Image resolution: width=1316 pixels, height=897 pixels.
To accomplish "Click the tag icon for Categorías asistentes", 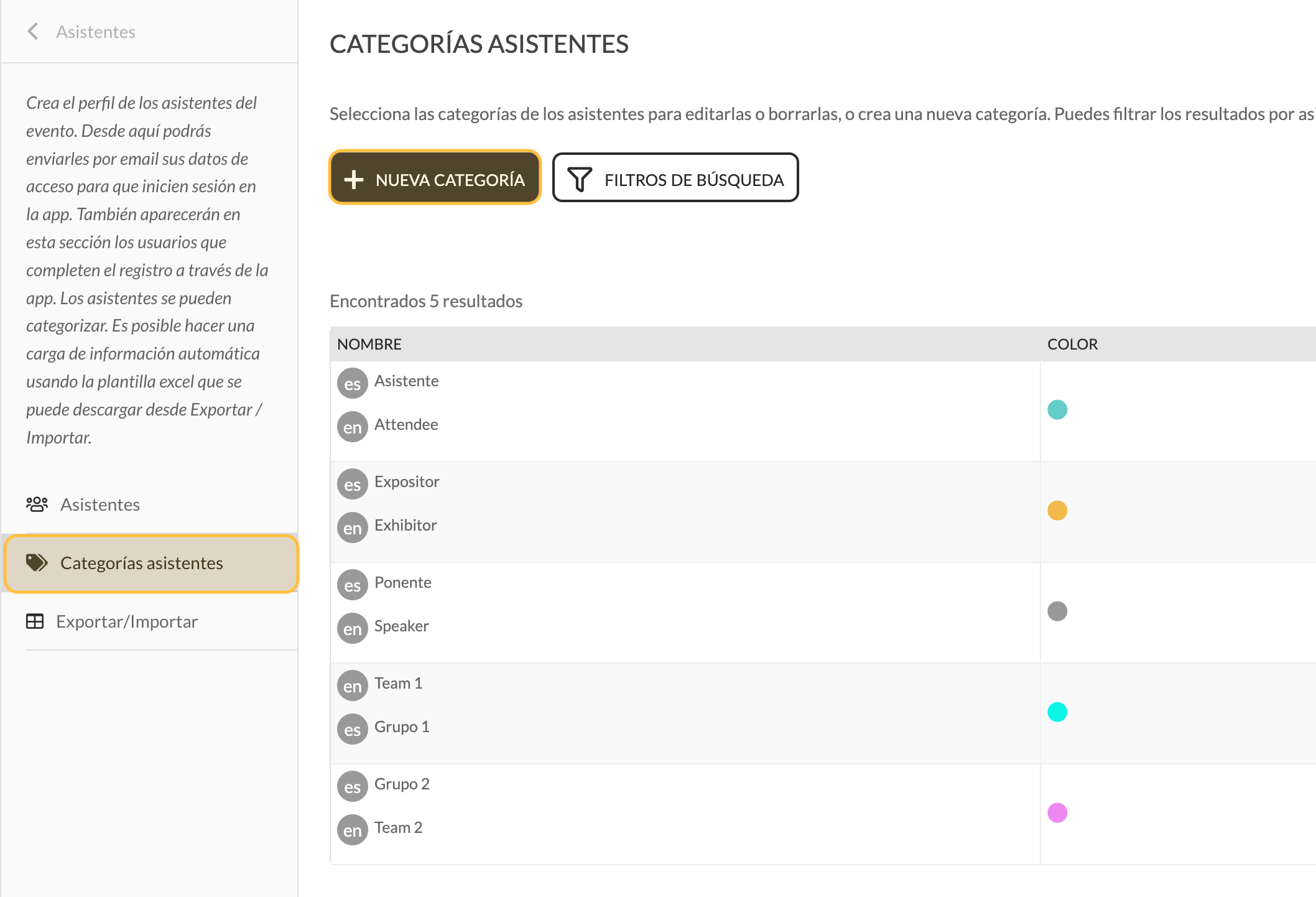I will click(x=37, y=562).
